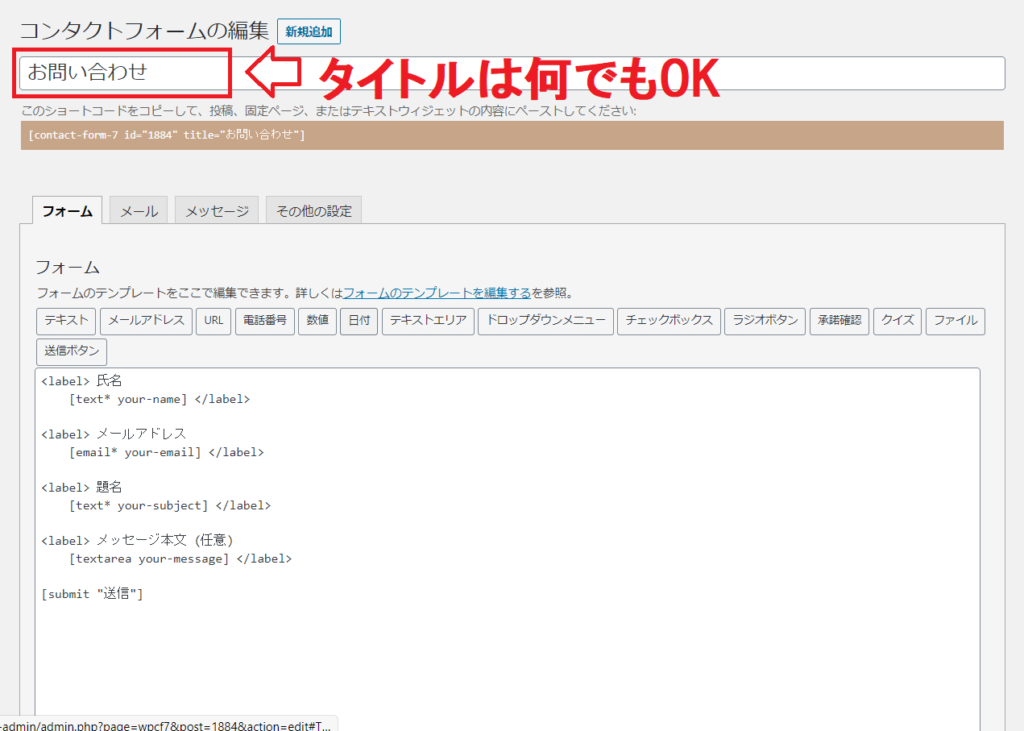
Task: Insert a URL form tag
Action: (213, 321)
